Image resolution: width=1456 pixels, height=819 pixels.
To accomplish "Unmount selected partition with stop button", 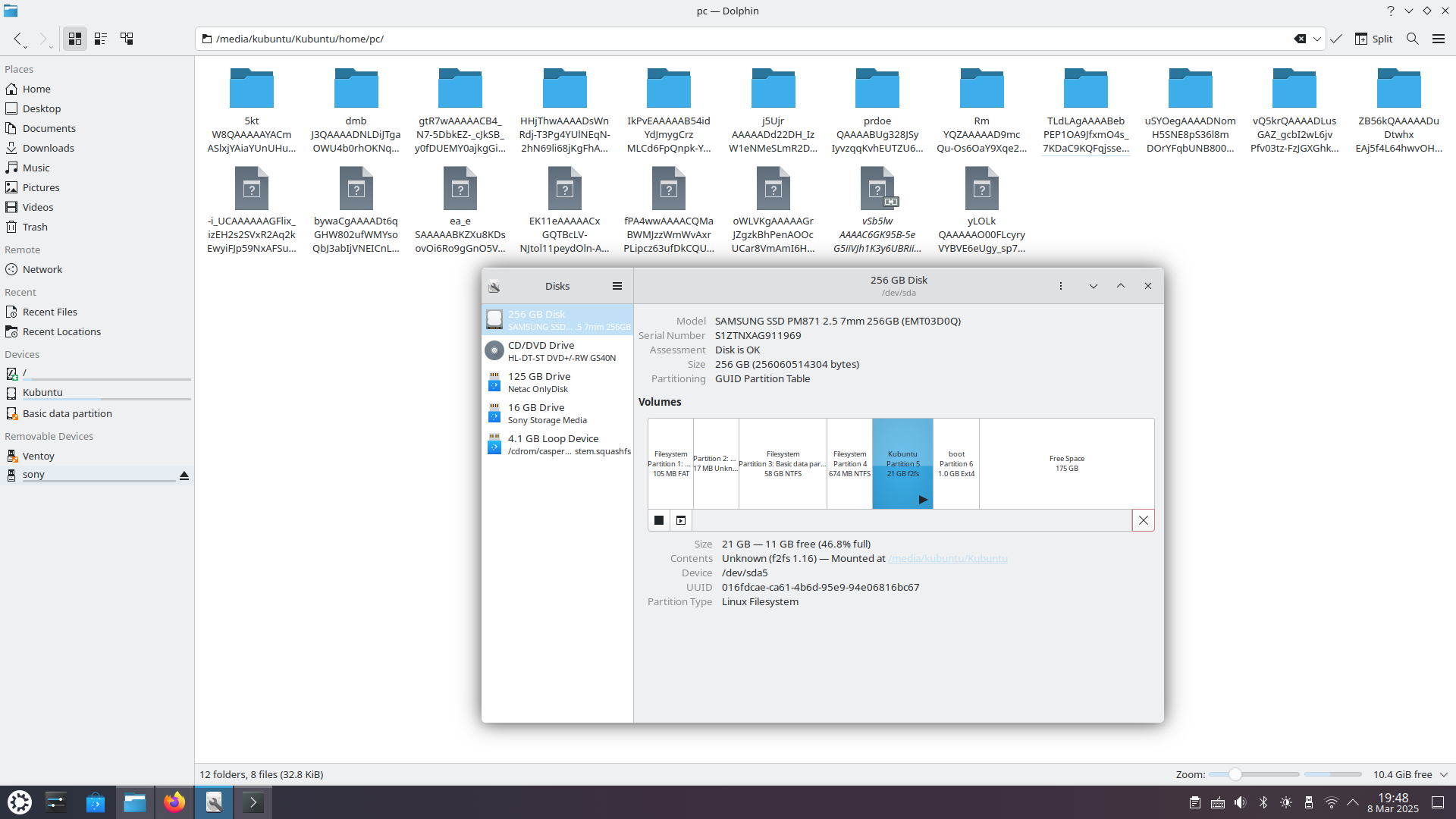I will point(659,520).
